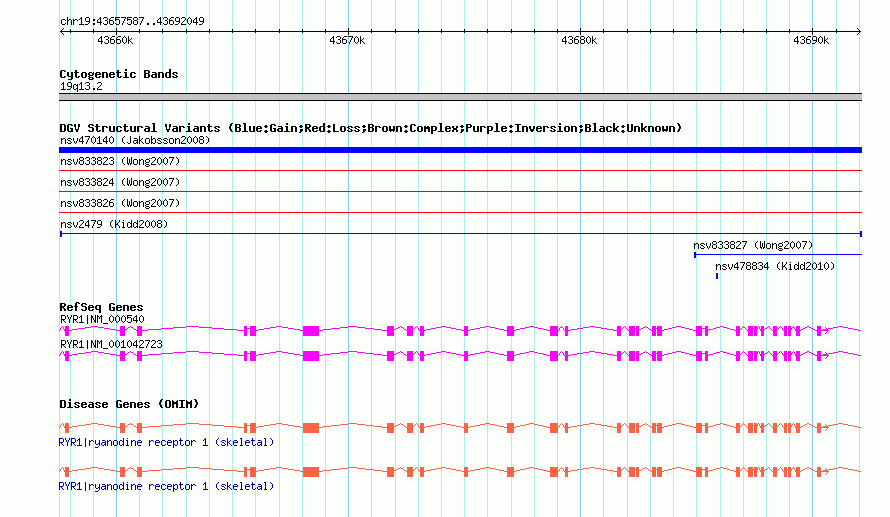Select the red line under nsv833824
890x517 pixels.
460,191
